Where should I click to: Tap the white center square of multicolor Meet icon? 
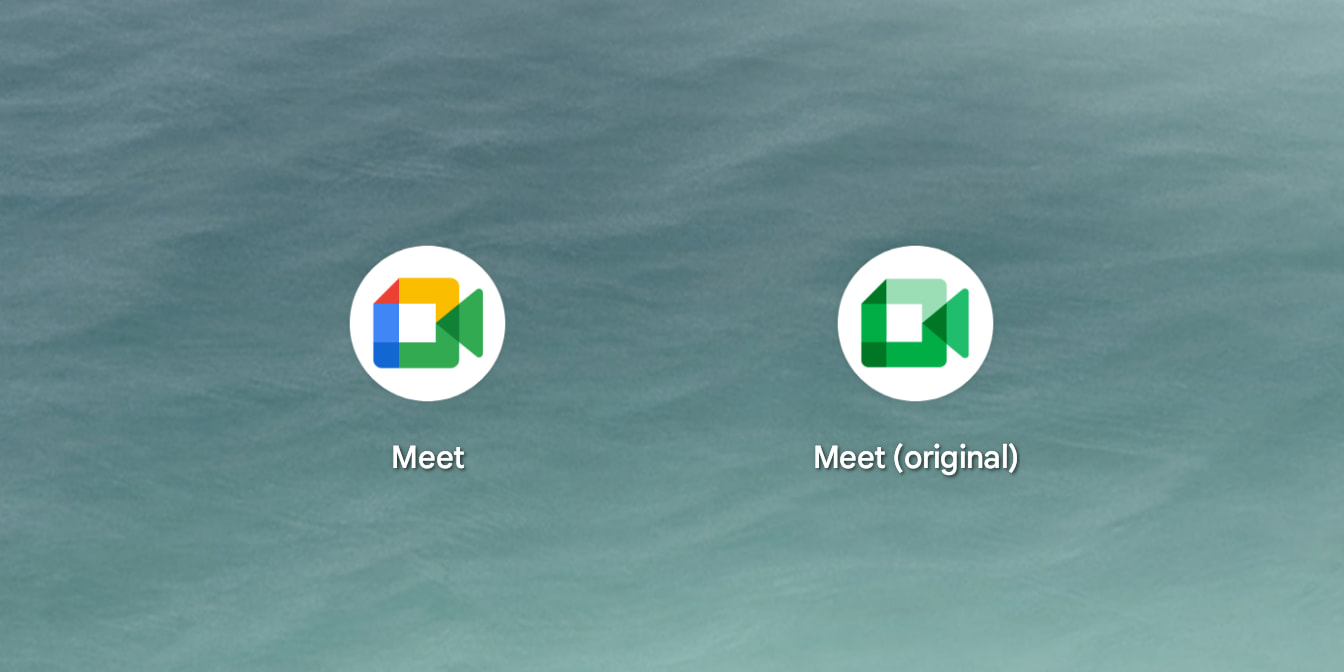[417, 323]
